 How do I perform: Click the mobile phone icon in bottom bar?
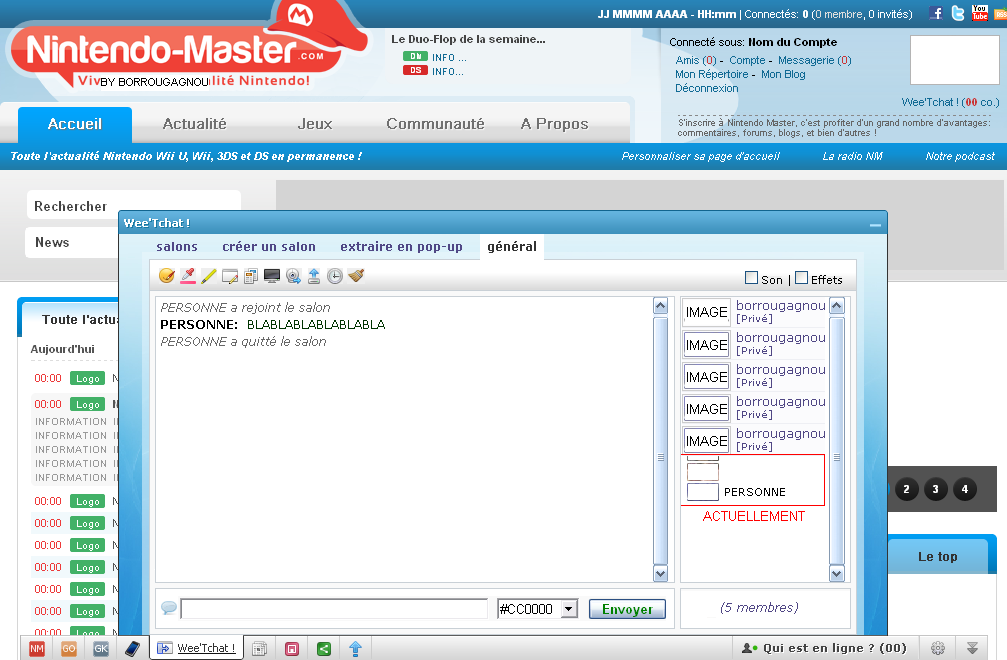click(x=132, y=648)
